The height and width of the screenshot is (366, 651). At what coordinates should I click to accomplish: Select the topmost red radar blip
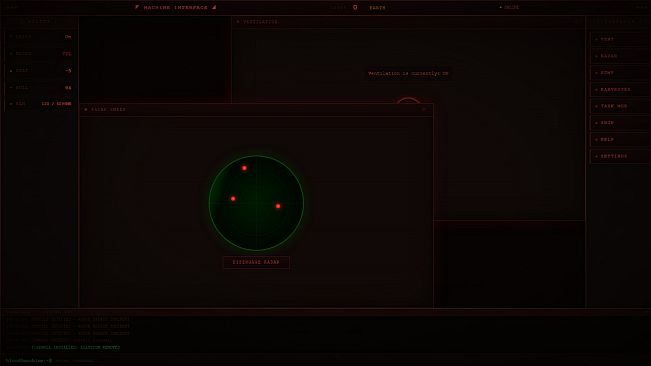click(244, 168)
